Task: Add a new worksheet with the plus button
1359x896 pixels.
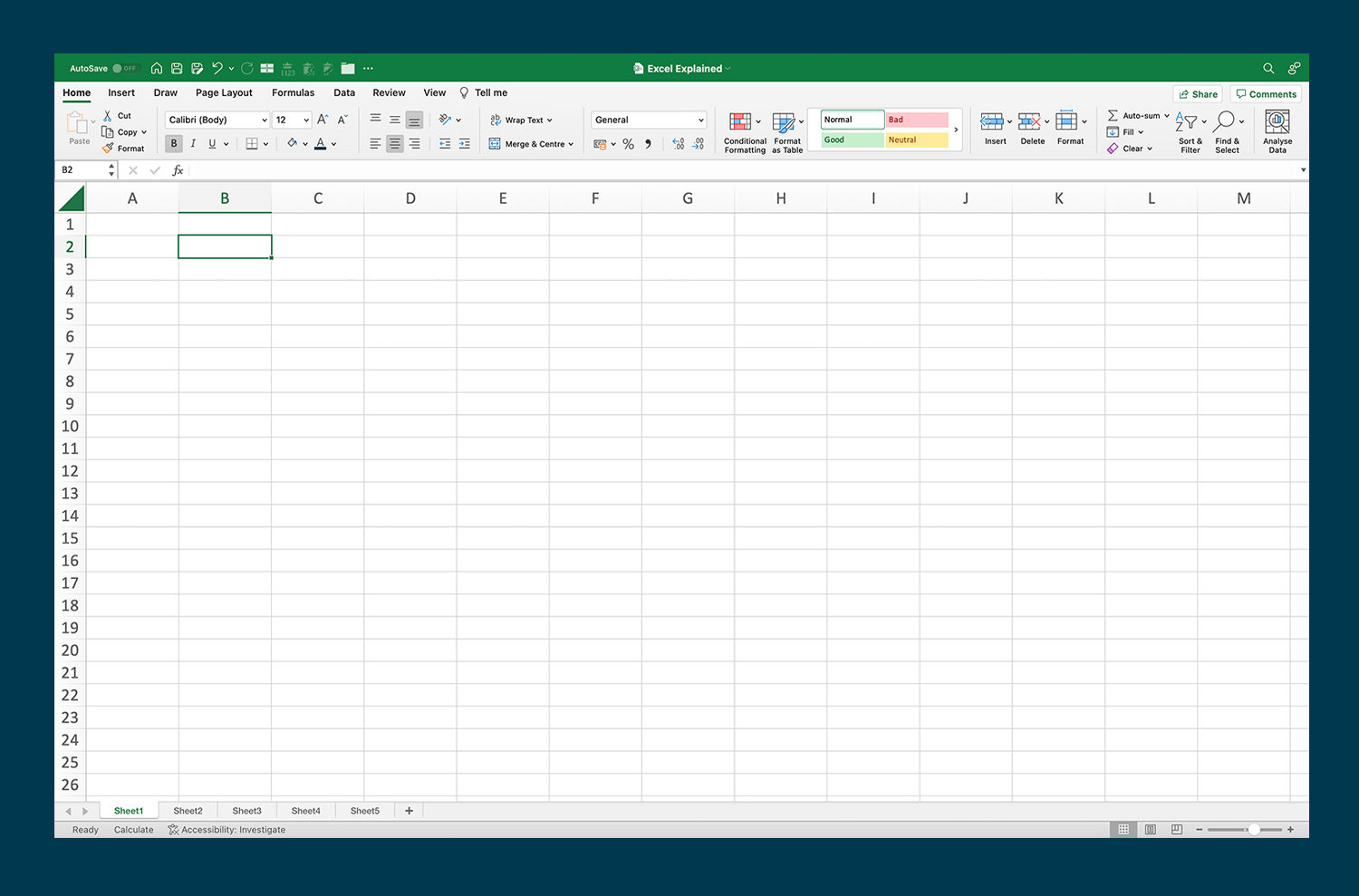Action: coord(409,810)
